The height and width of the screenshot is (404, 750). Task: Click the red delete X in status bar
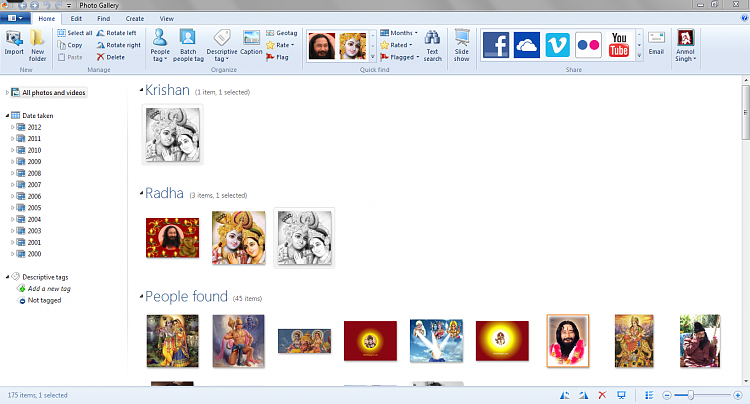pos(602,395)
